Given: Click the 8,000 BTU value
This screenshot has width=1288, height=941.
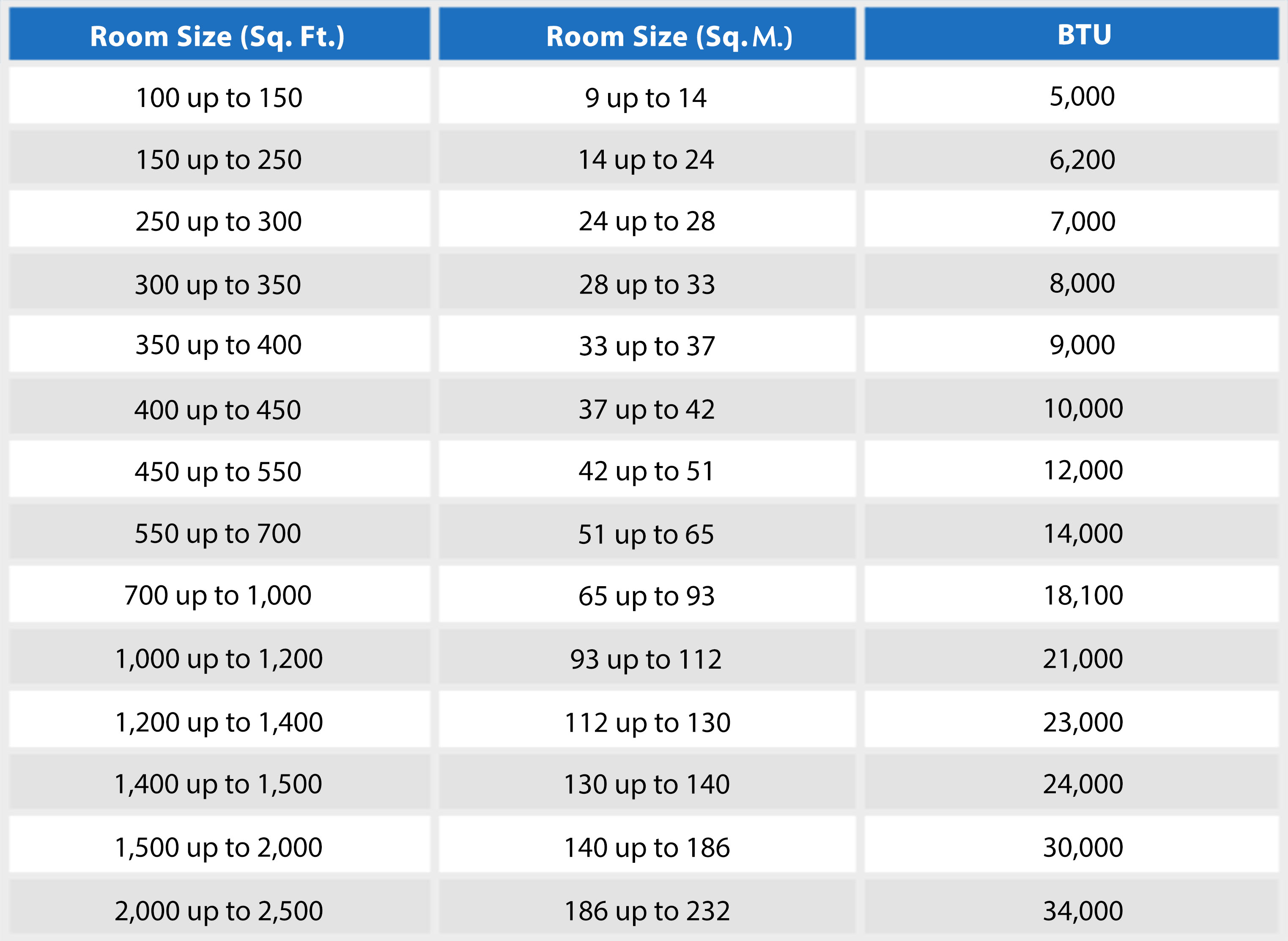Looking at the screenshot, I should (1082, 283).
